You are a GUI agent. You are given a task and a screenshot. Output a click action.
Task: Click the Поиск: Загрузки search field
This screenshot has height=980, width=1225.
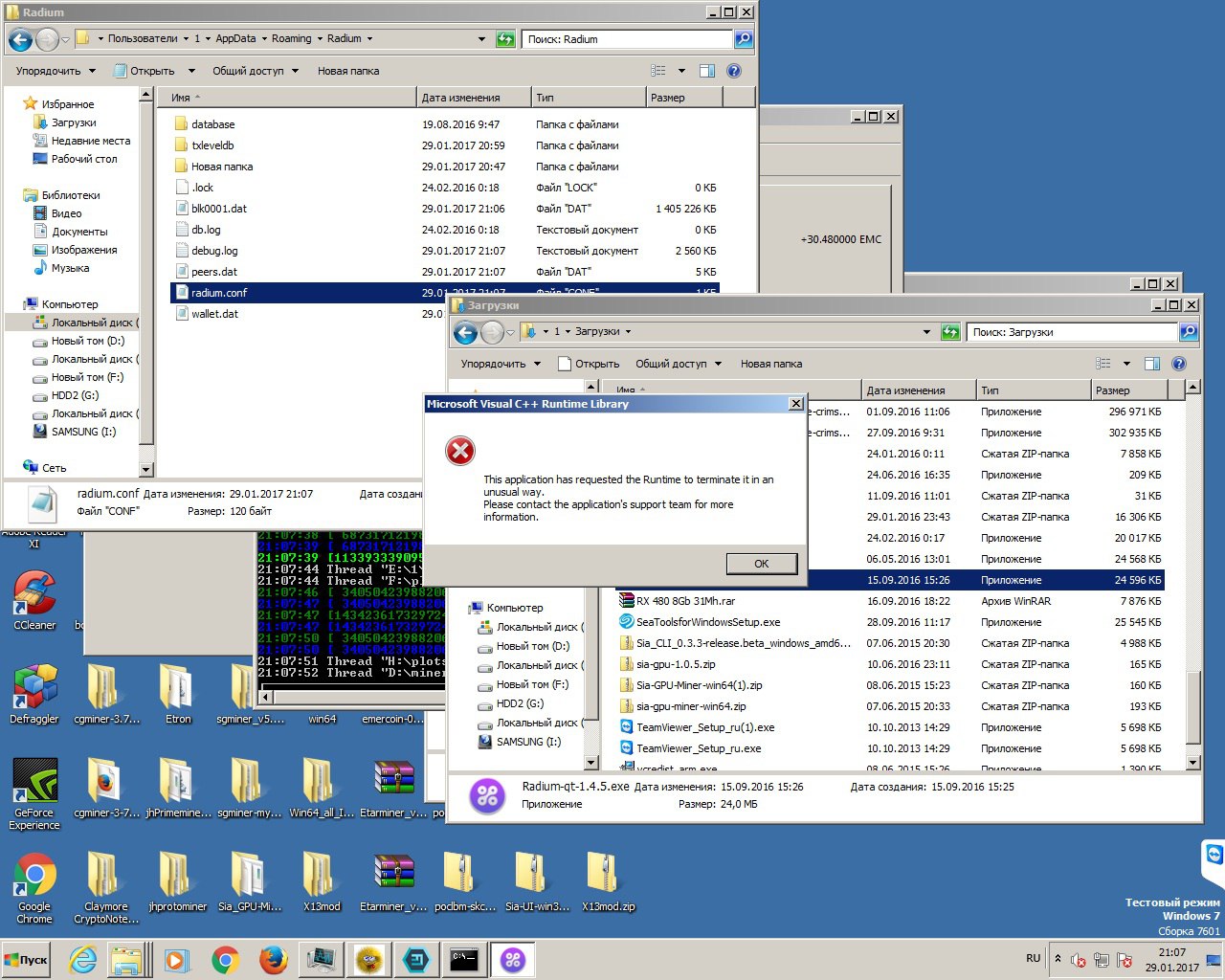(x=1072, y=332)
